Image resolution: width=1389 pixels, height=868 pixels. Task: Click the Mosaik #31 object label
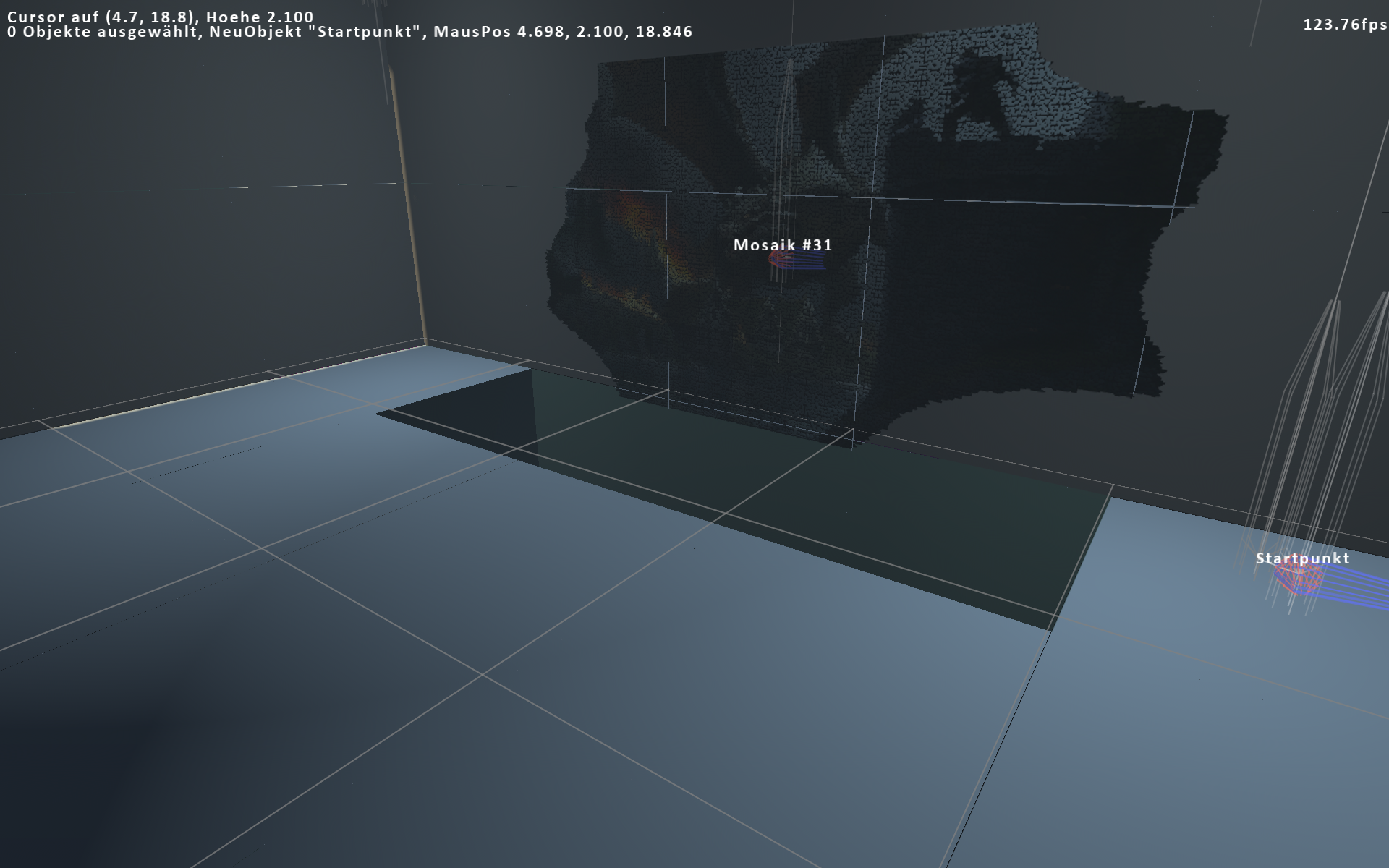click(783, 245)
